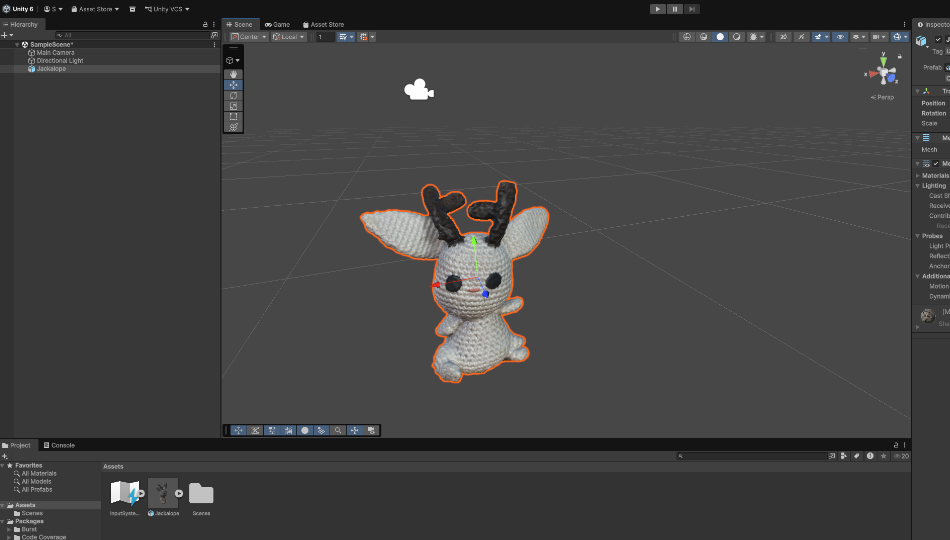Toggle the scene gizmo lock icon

point(900,56)
